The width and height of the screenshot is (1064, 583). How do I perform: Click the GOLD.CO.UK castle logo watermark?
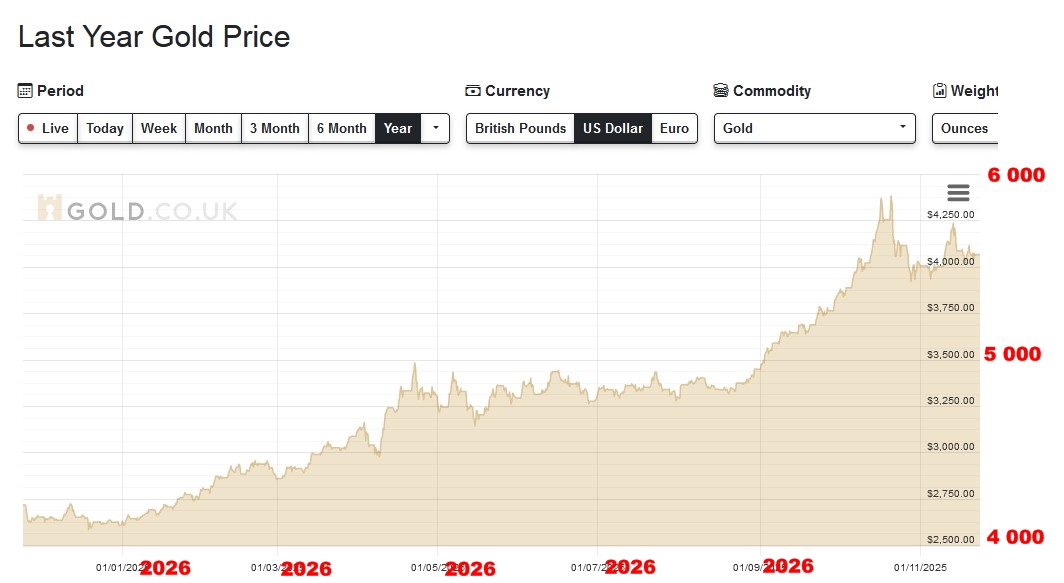point(49,208)
